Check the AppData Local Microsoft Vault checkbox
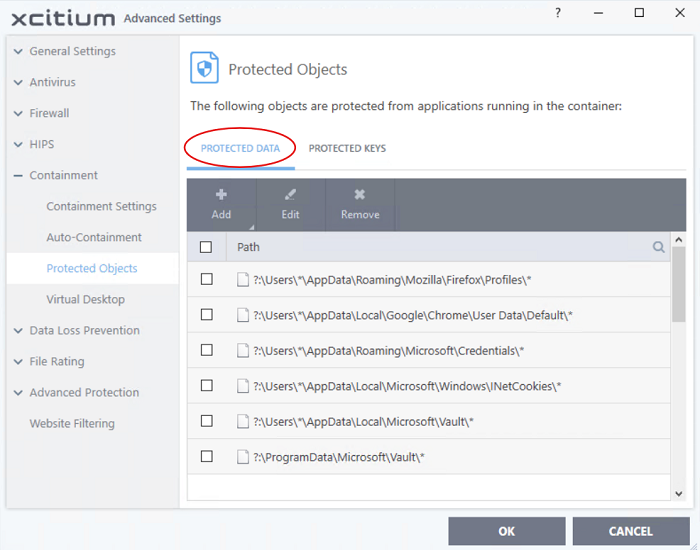 207,421
